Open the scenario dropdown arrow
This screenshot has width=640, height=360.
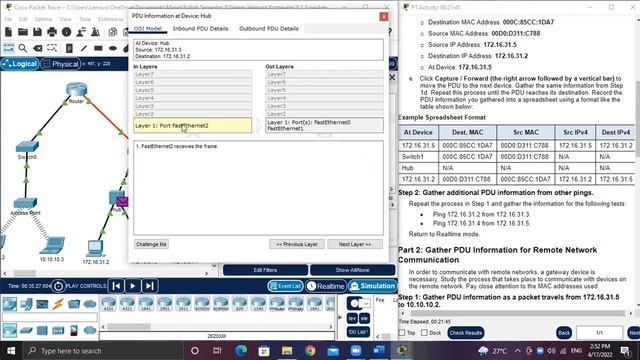[x=366, y=303]
